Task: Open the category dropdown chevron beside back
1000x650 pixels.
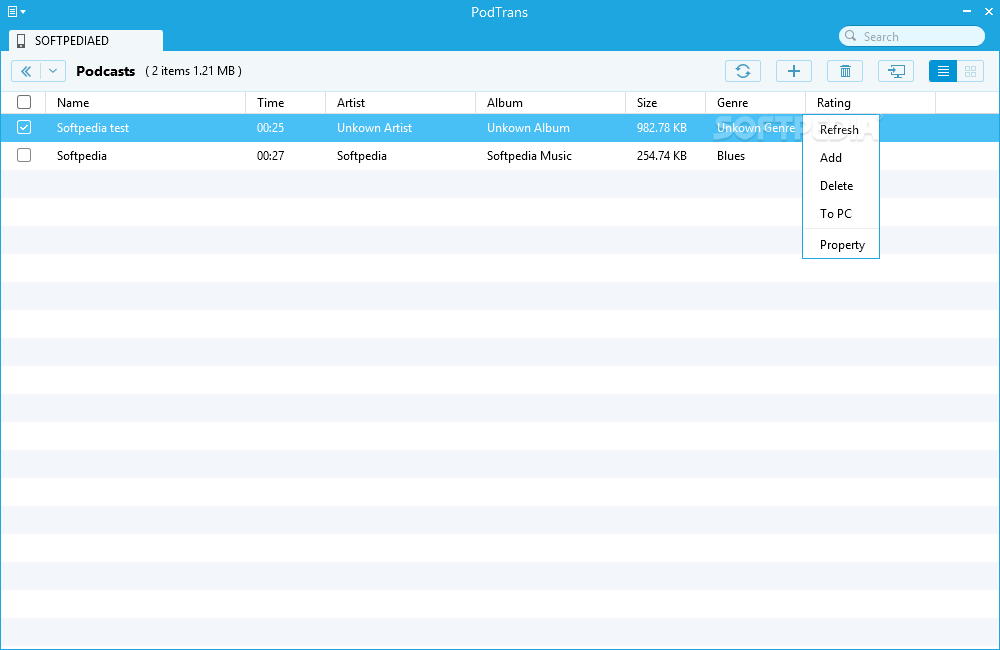Action: coord(53,71)
